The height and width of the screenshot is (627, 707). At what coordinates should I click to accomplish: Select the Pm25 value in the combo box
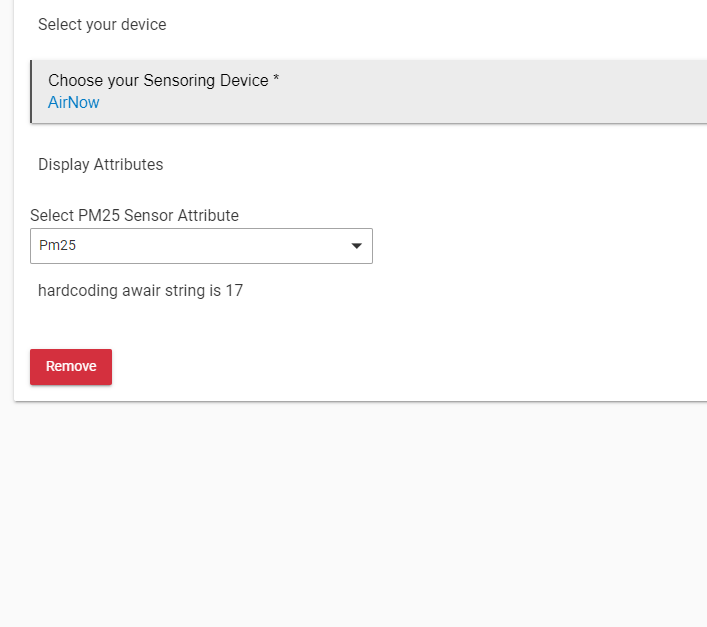pyautogui.click(x=57, y=245)
